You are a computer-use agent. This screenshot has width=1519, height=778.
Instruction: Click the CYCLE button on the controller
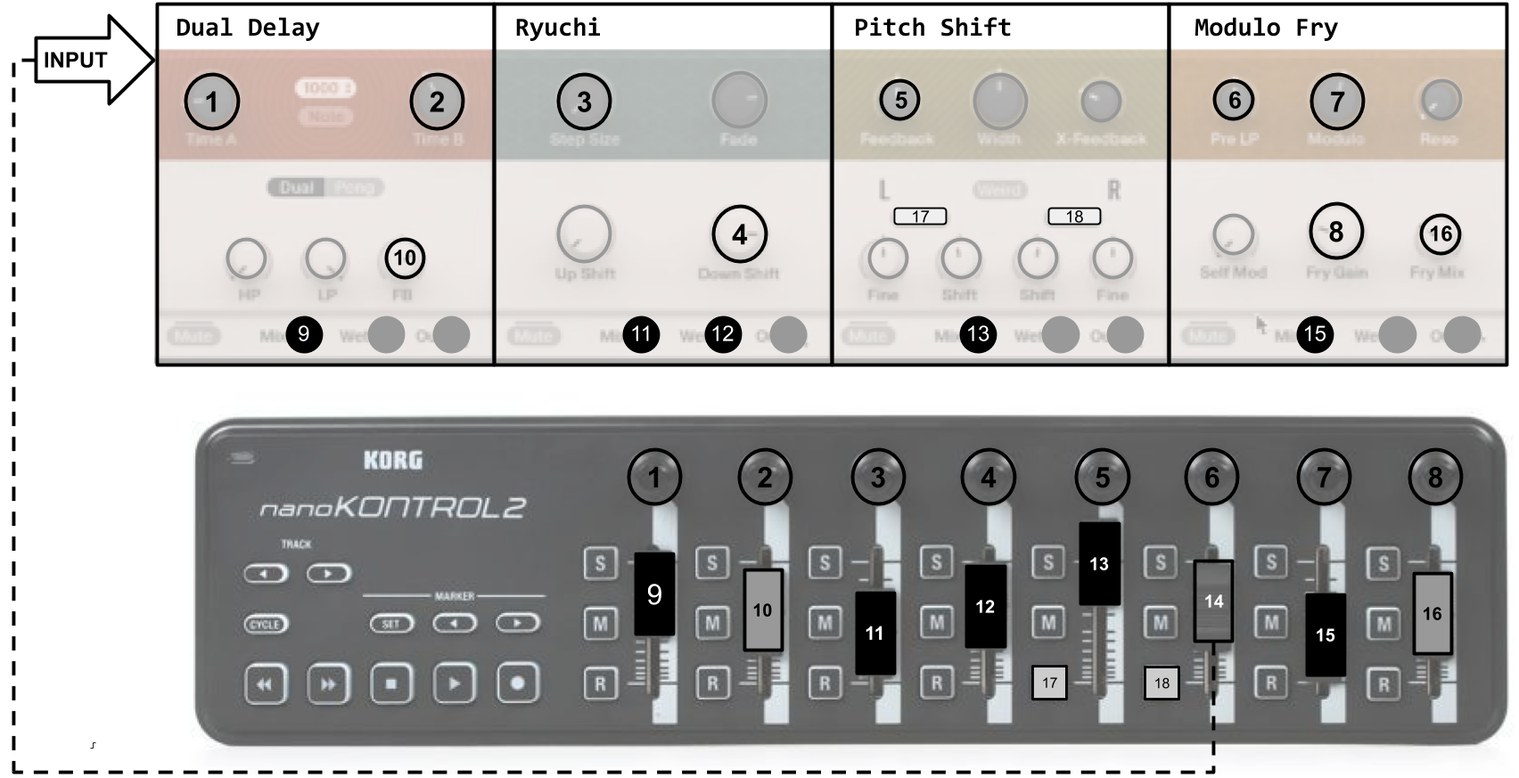[x=265, y=624]
